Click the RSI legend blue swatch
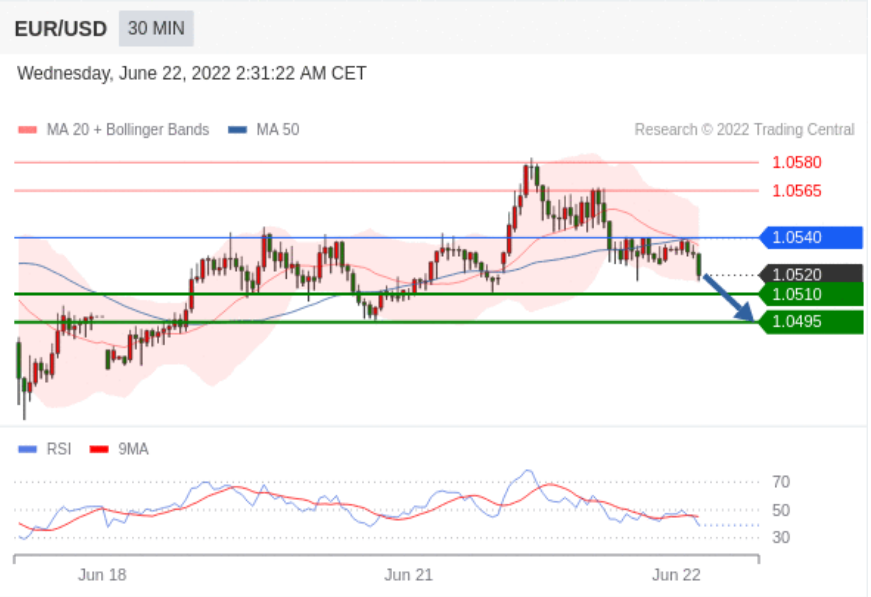This screenshot has height=597, width=871. 27,449
